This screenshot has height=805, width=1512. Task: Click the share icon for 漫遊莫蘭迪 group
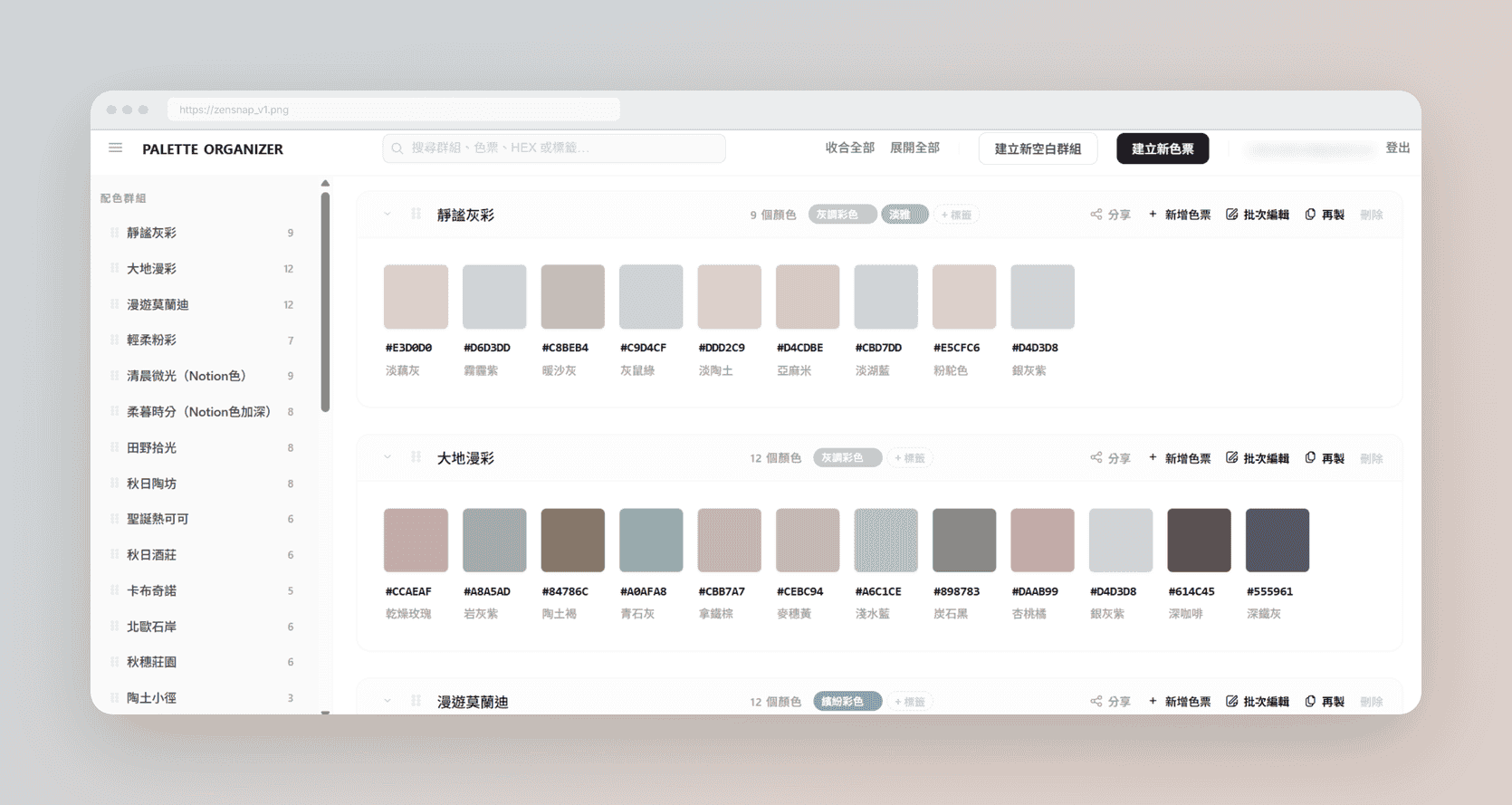(1096, 702)
